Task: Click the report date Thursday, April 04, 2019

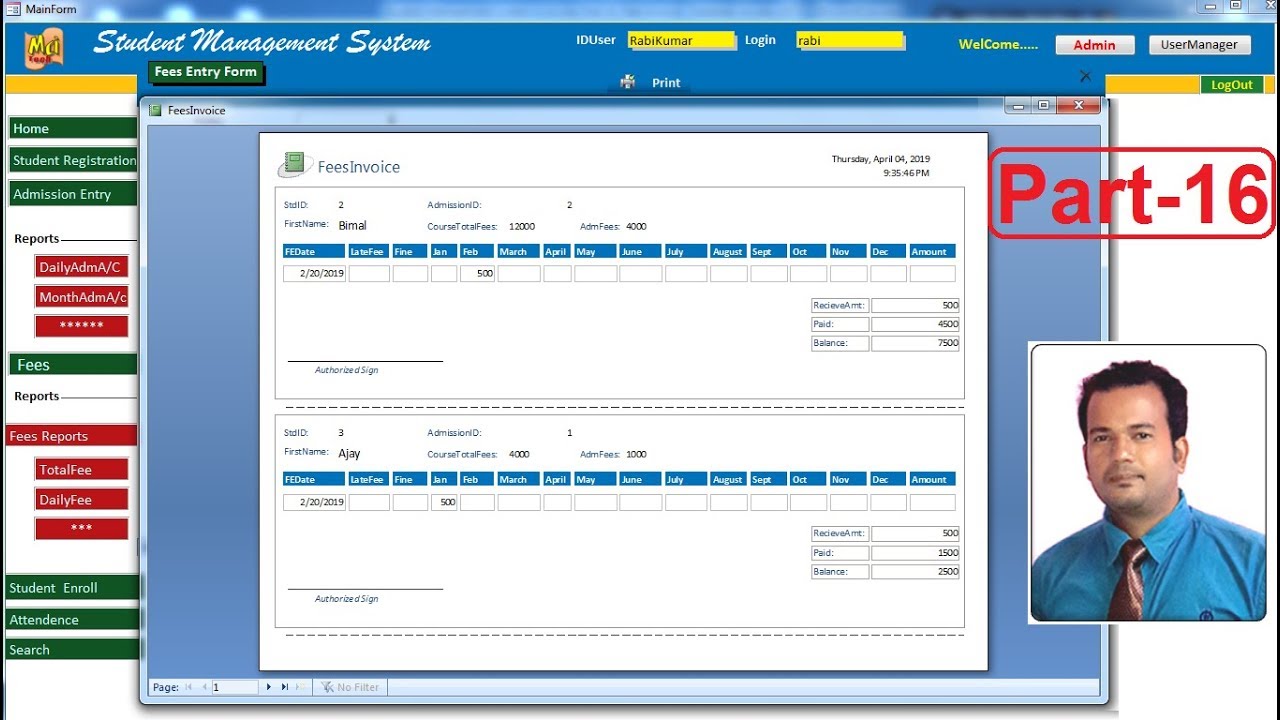Action: point(881,159)
